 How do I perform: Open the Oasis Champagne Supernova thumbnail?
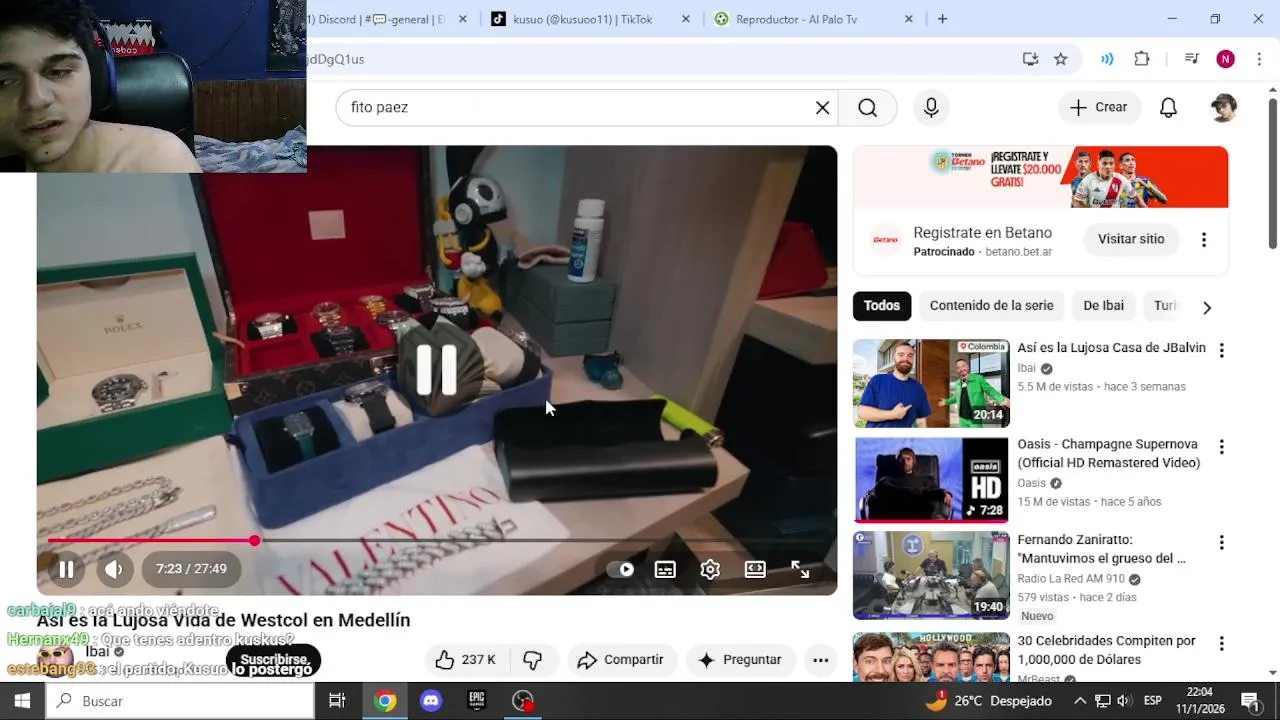pyautogui.click(x=931, y=480)
